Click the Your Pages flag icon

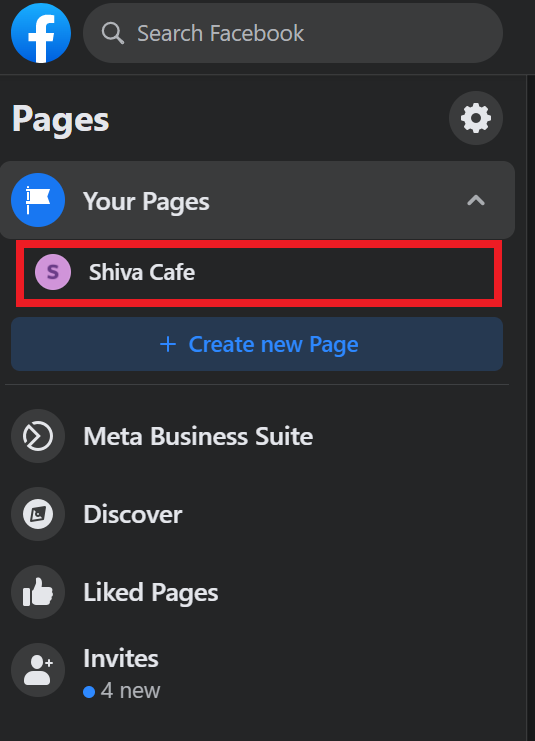point(38,200)
